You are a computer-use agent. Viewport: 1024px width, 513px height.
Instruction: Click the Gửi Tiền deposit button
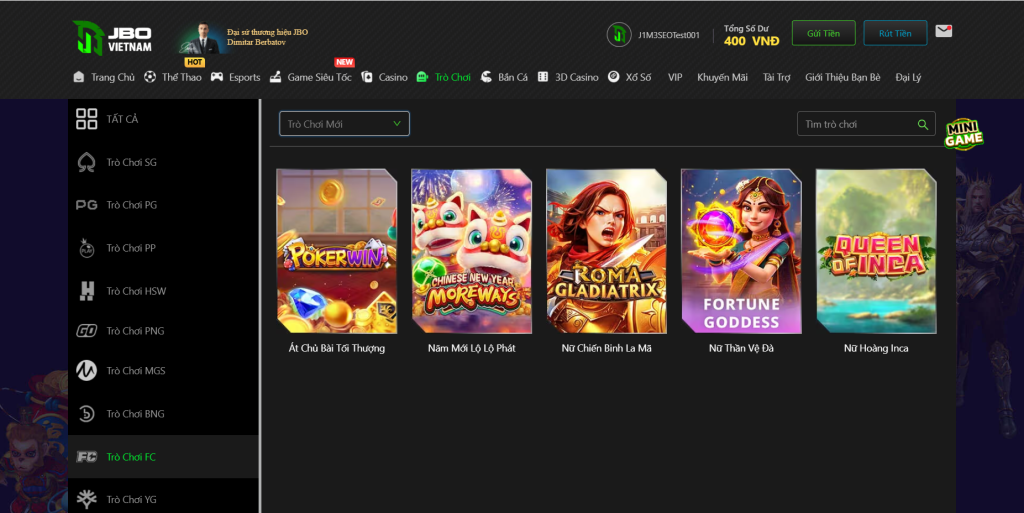coord(824,33)
